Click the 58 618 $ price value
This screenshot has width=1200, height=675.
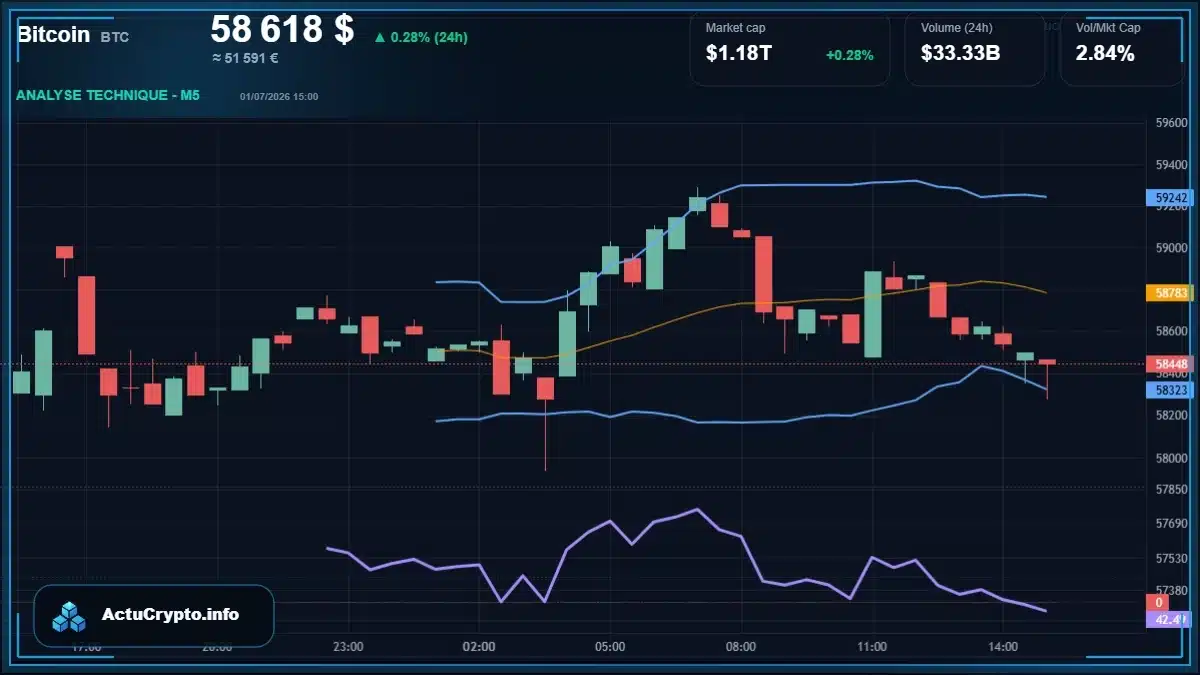[282, 29]
